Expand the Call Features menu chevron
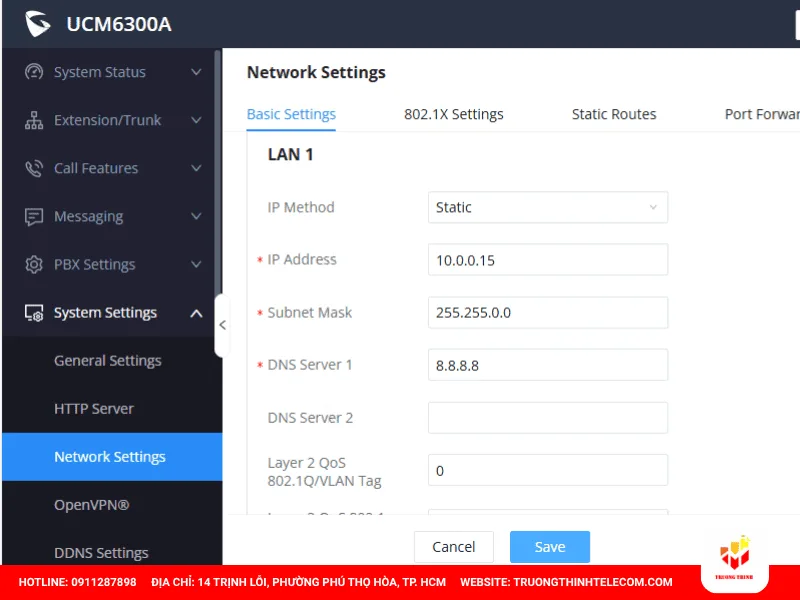Viewport: 800px width, 600px height. (196, 168)
